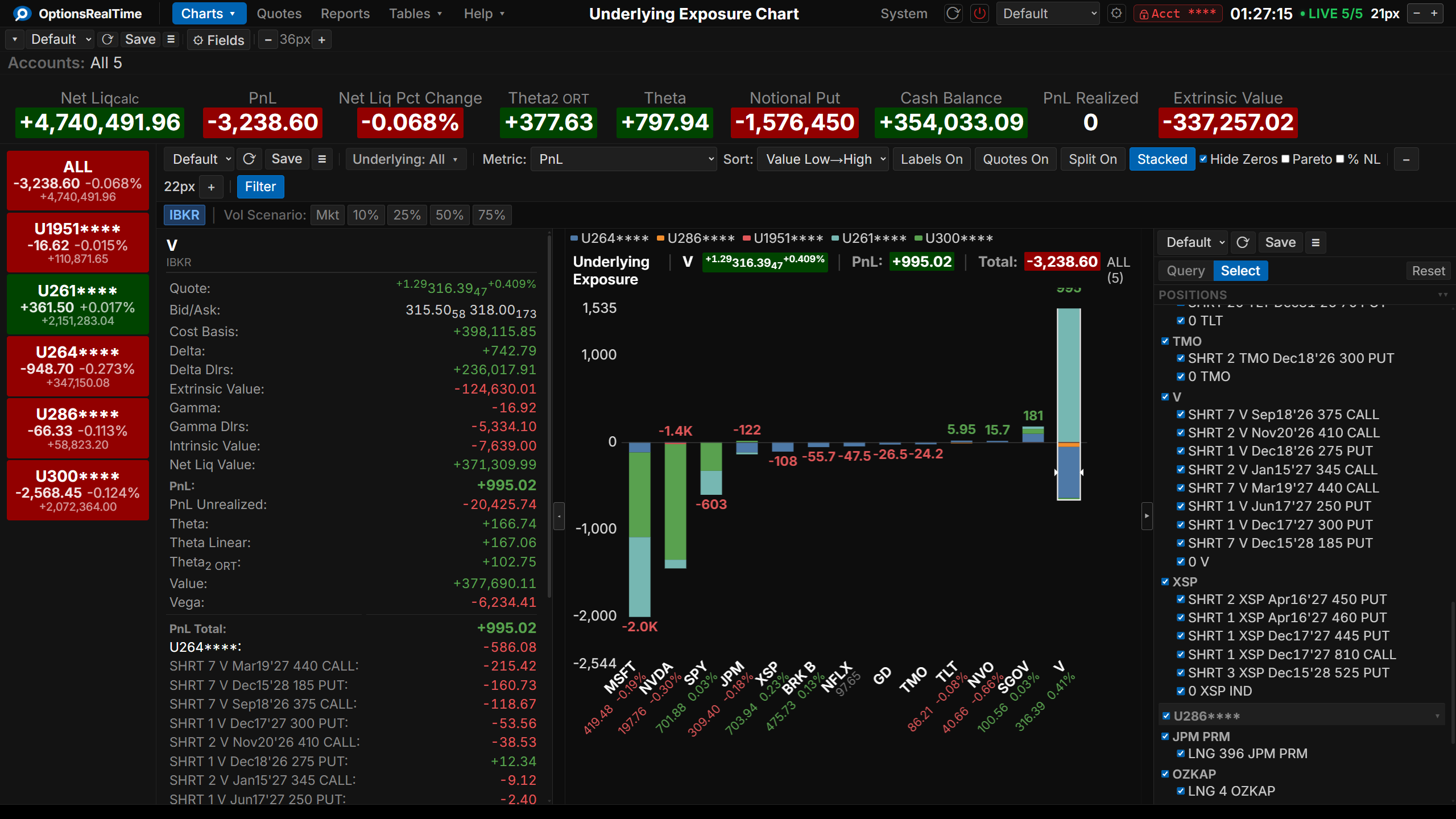The height and width of the screenshot is (819, 1456).
Task: Open hamburger menu left of Fields button
Action: click(x=171, y=40)
